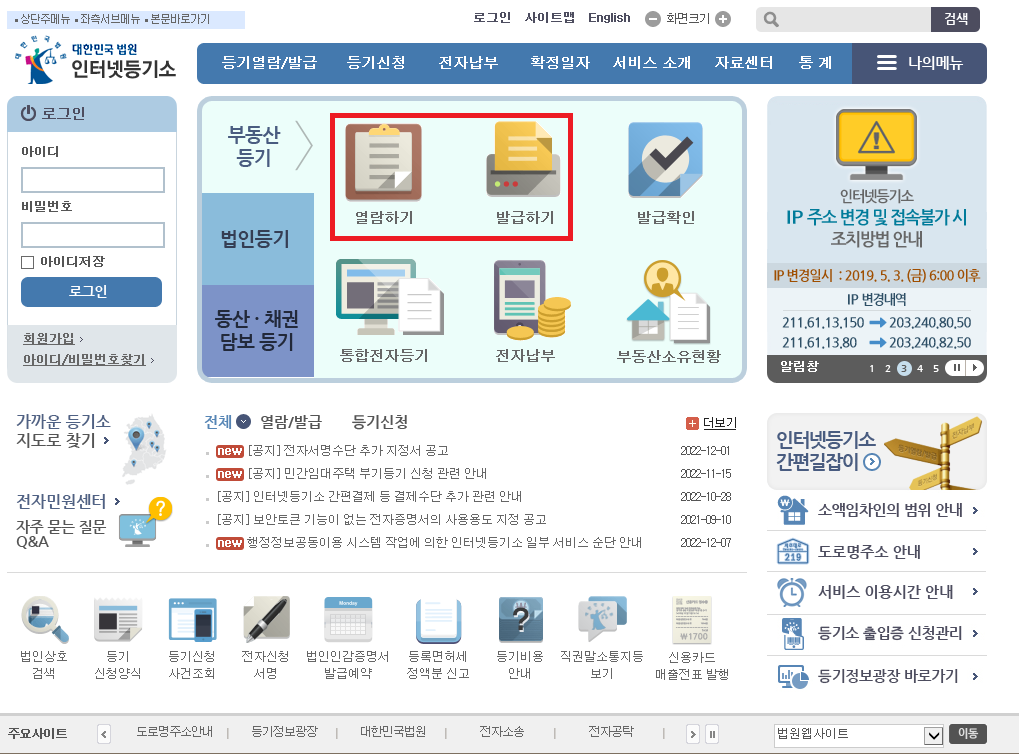Show previous 주요사이트 entries with left arrow
Image resolution: width=1019 pixels, height=754 pixels.
[x=104, y=734]
